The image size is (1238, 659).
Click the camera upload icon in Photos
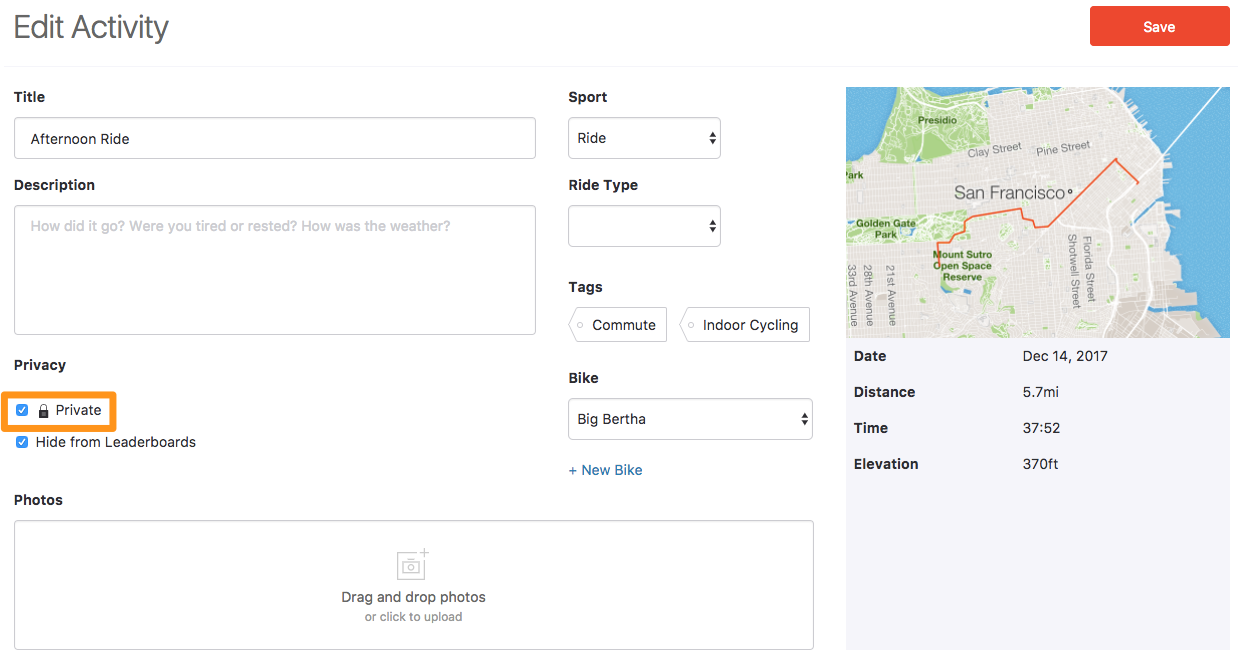412,564
